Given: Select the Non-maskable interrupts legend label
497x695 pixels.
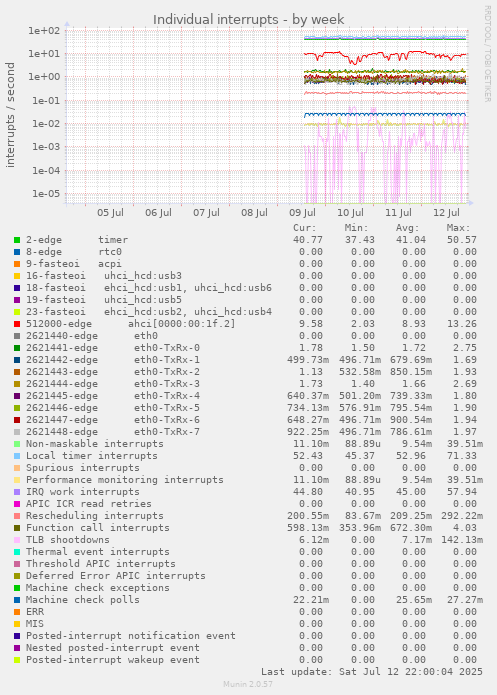Looking at the screenshot, I should click(x=94, y=444).
